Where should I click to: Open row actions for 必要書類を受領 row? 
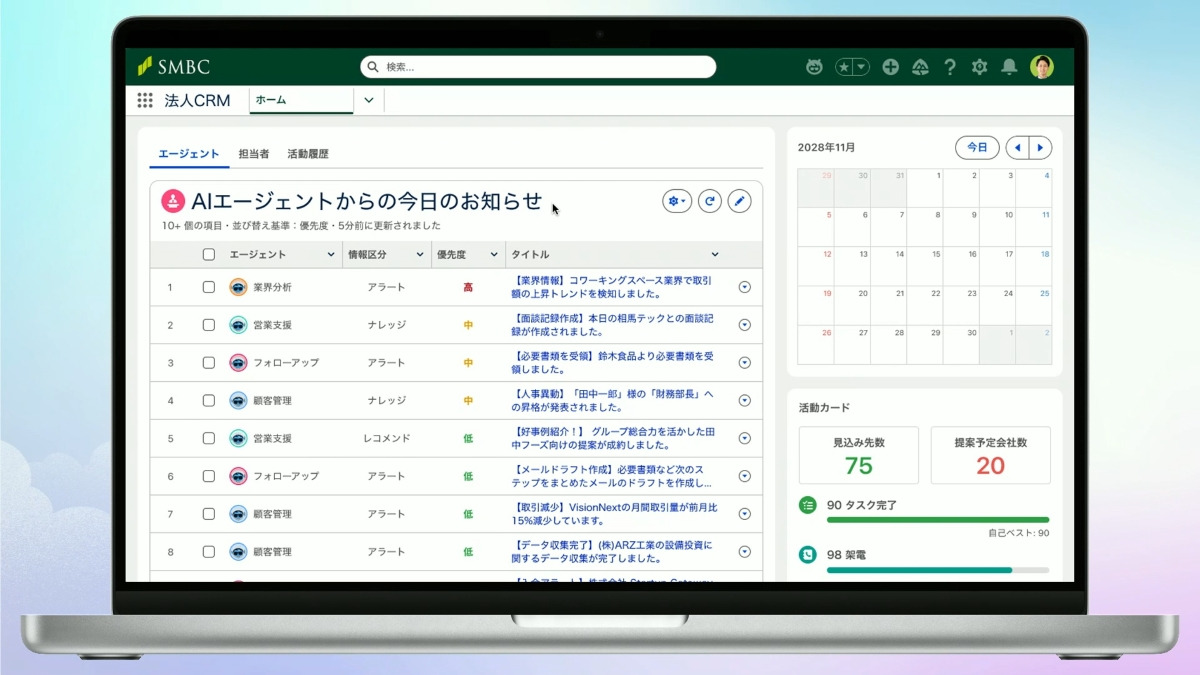[x=744, y=363]
